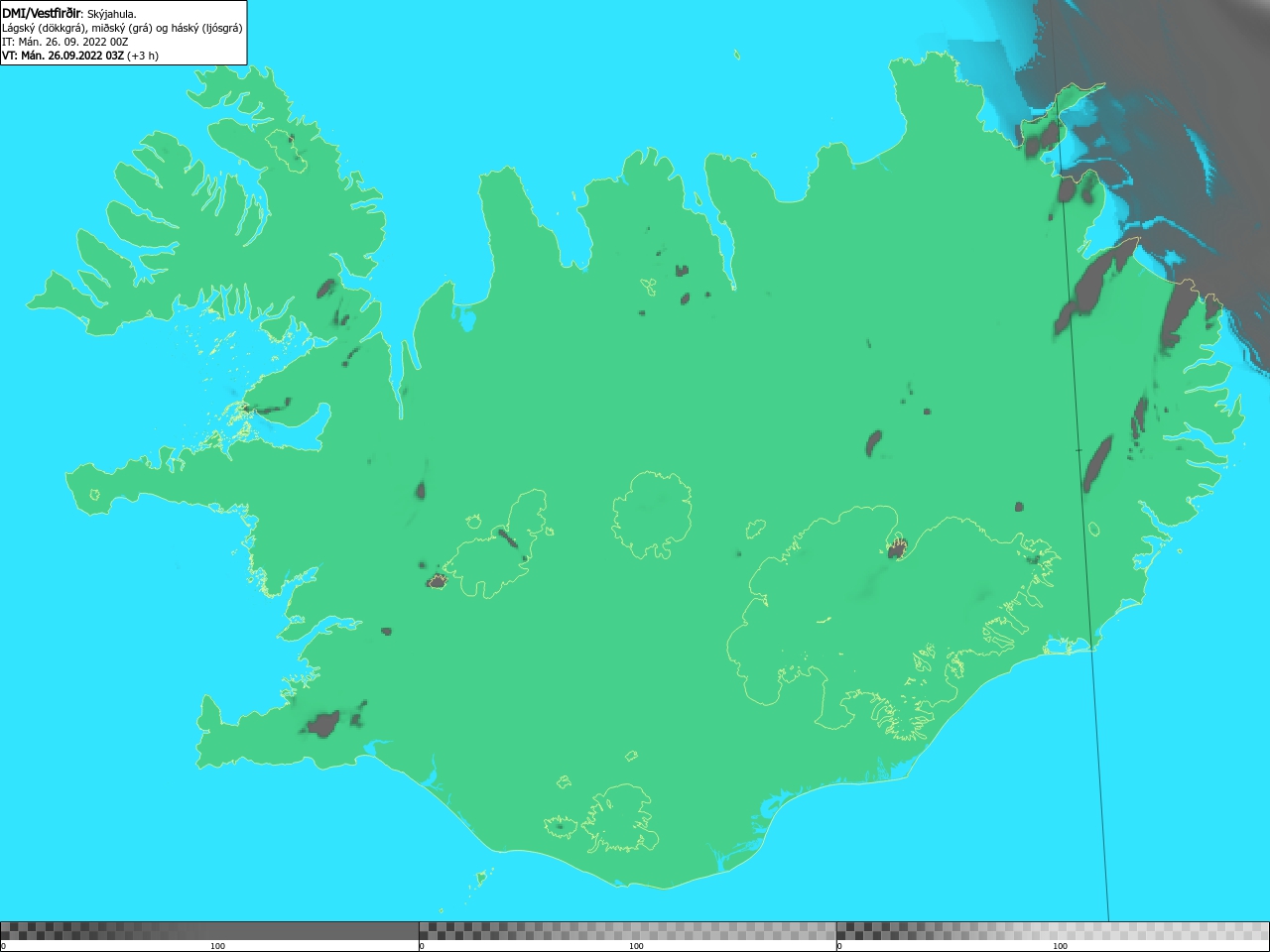Click the dark cloud patch over Reykjanes peninsula

click(x=324, y=724)
